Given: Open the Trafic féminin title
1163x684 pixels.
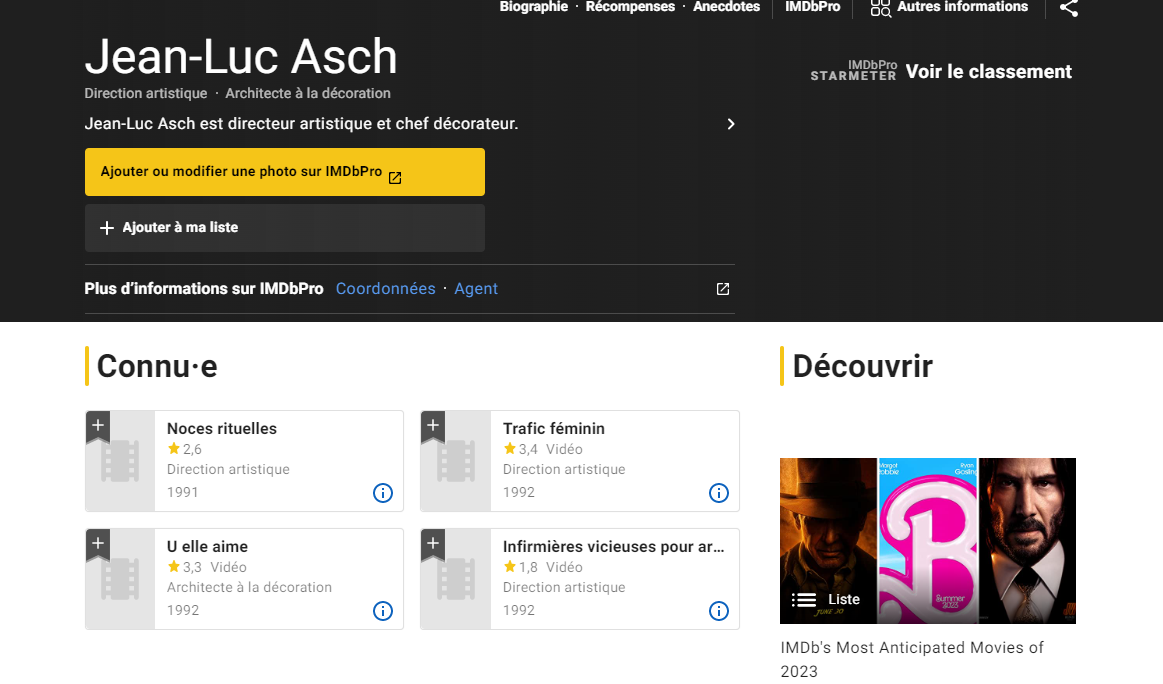Looking at the screenshot, I should [553, 428].
